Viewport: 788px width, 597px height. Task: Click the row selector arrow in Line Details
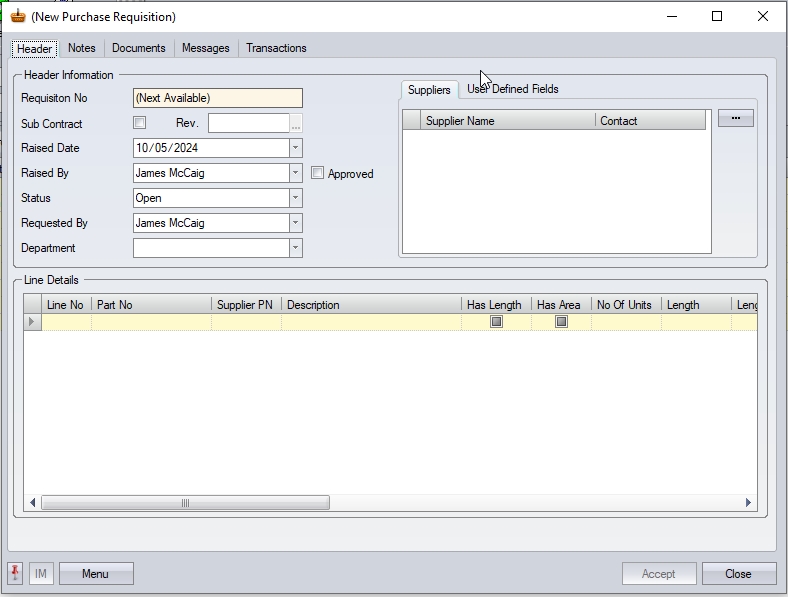tap(32, 322)
